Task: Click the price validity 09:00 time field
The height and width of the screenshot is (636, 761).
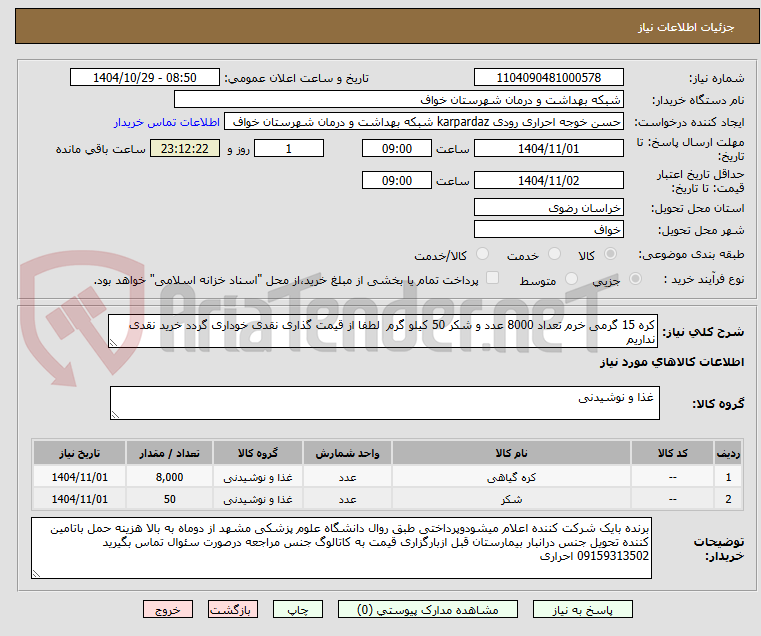Action: pyautogui.click(x=397, y=180)
